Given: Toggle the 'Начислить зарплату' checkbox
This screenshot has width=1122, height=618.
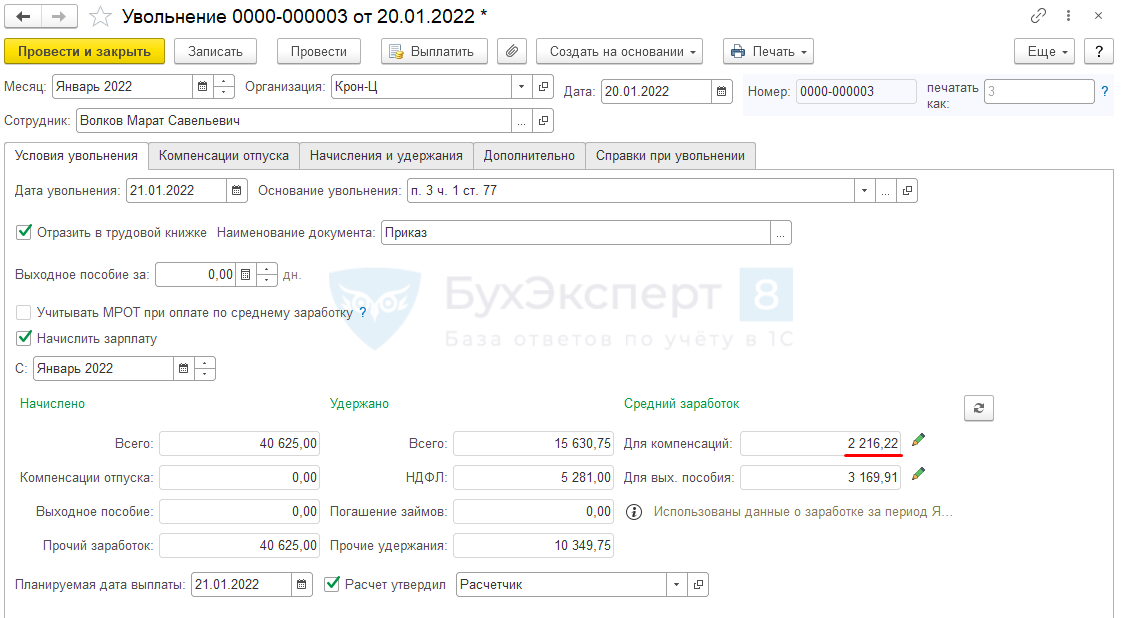Looking at the screenshot, I should tap(24, 338).
